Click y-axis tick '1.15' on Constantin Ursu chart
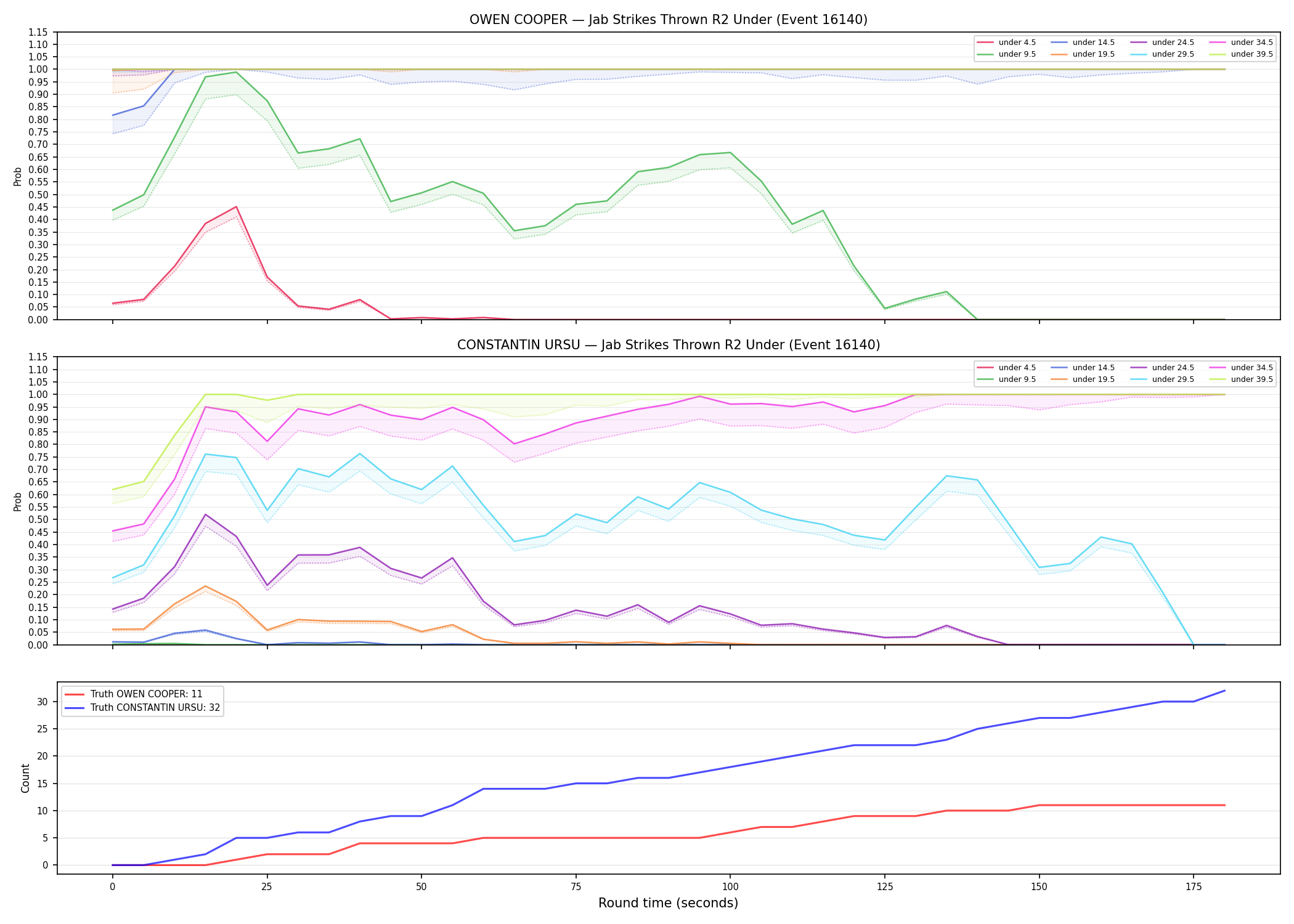 click(x=38, y=357)
